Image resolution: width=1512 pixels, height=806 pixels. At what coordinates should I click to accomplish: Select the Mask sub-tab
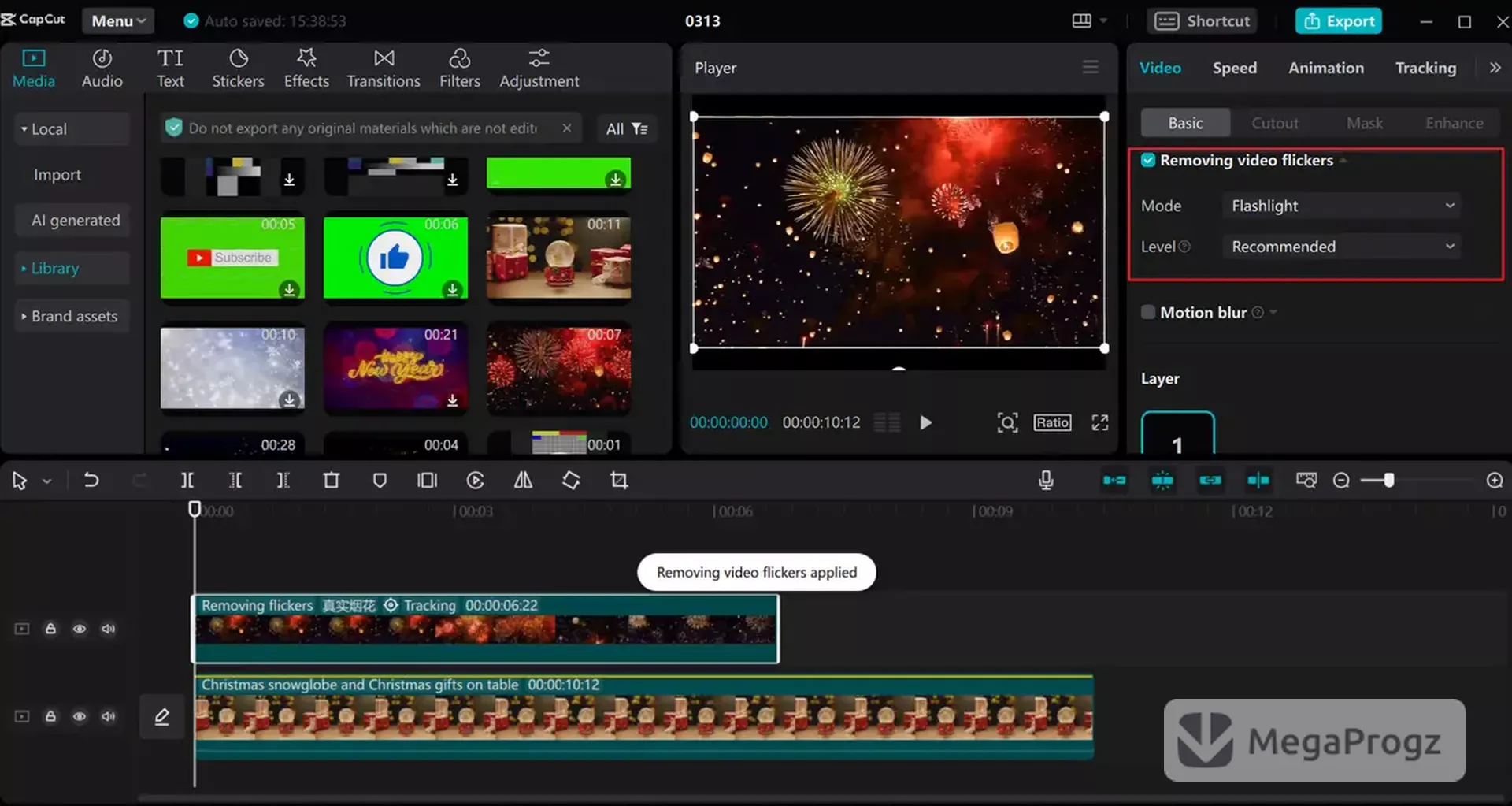[x=1365, y=123]
